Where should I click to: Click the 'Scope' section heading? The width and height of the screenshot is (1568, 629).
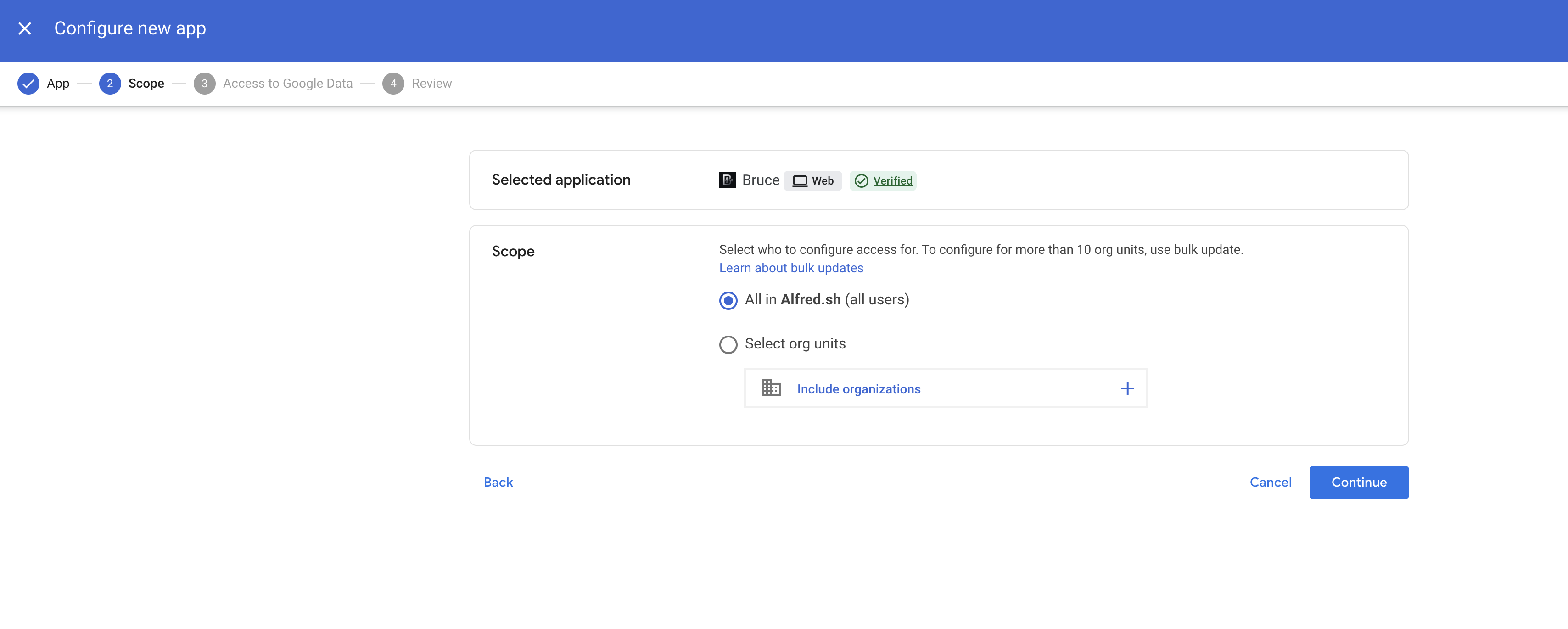(513, 252)
